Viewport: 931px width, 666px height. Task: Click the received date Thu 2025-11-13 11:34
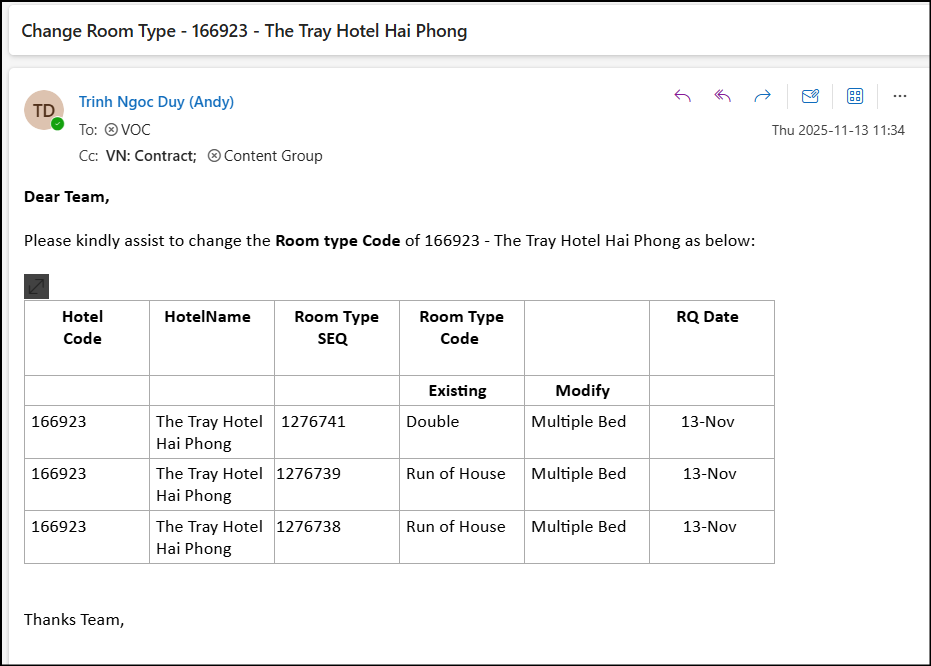point(838,130)
